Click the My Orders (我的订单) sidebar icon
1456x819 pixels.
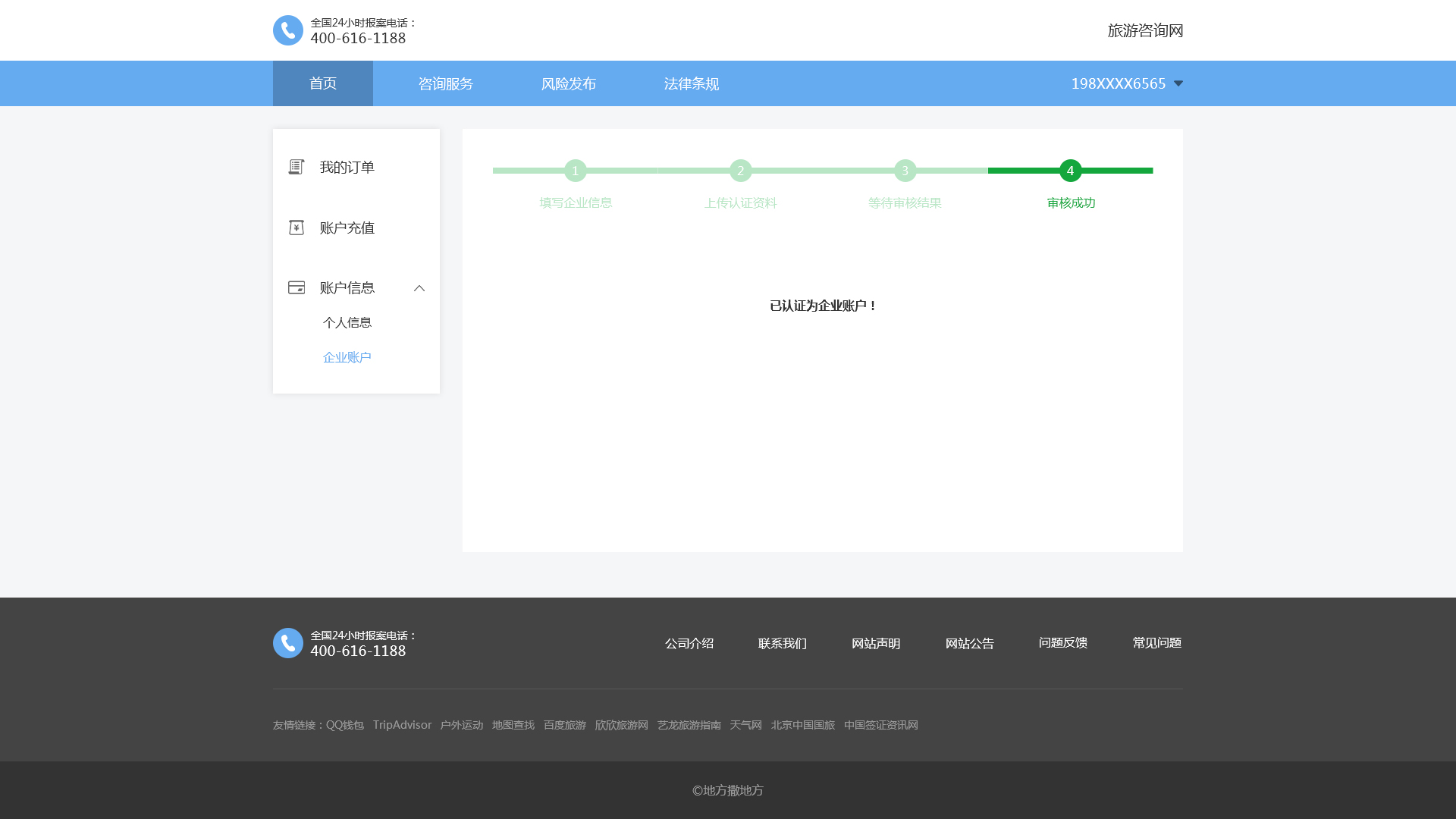297,167
